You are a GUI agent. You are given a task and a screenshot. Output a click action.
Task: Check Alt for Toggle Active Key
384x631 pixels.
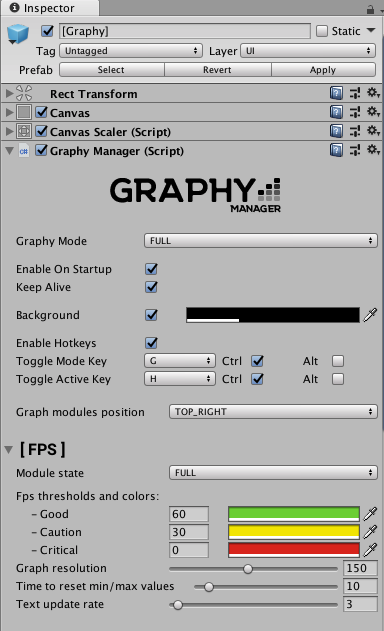[x=338, y=379]
